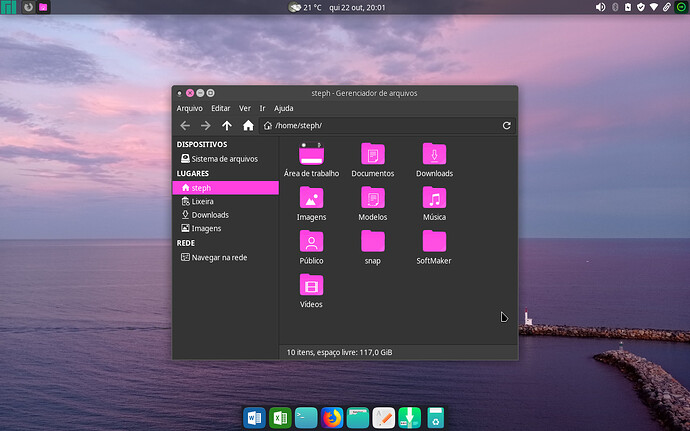
Task: Select the Modelos folder
Action: (x=373, y=203)
